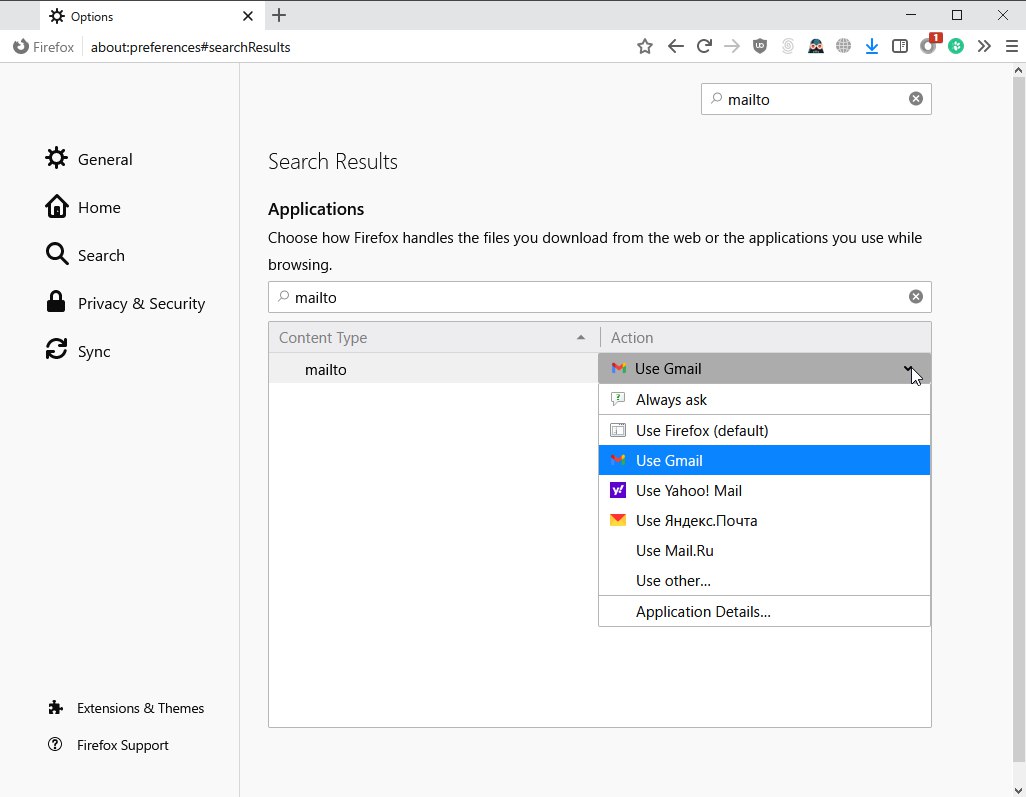Sort by the Action column header
Viewport: 1026px width, 797px height.
pos(766,338)
